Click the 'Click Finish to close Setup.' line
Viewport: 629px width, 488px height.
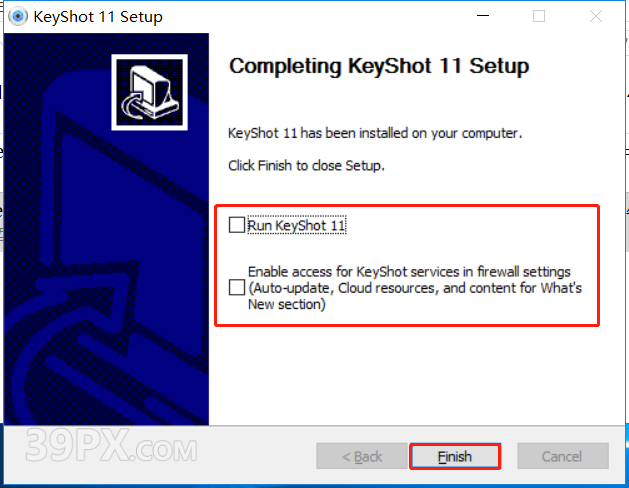coord(306,166)
